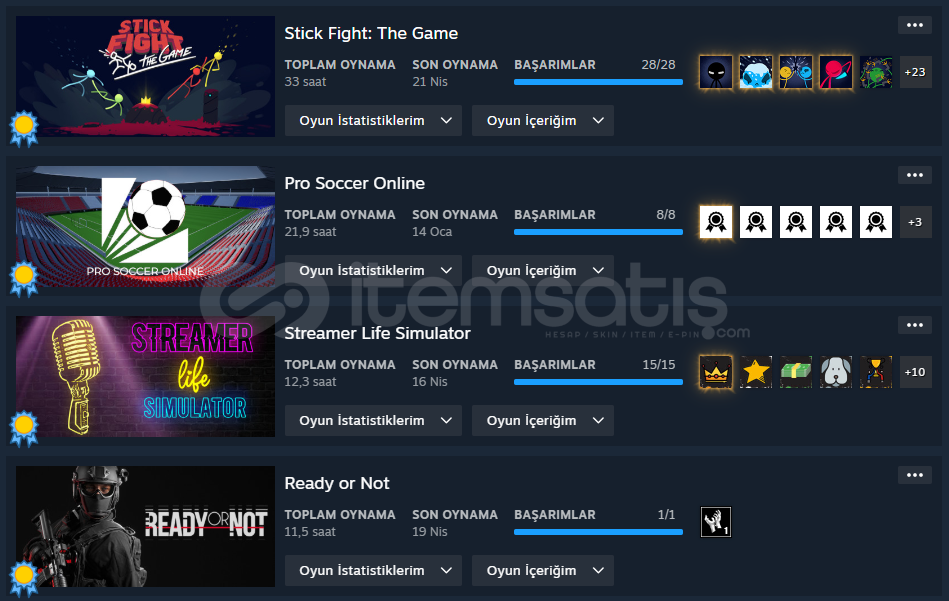Click the Stick Fight achievements progress bar

click(x=598, y=82)
